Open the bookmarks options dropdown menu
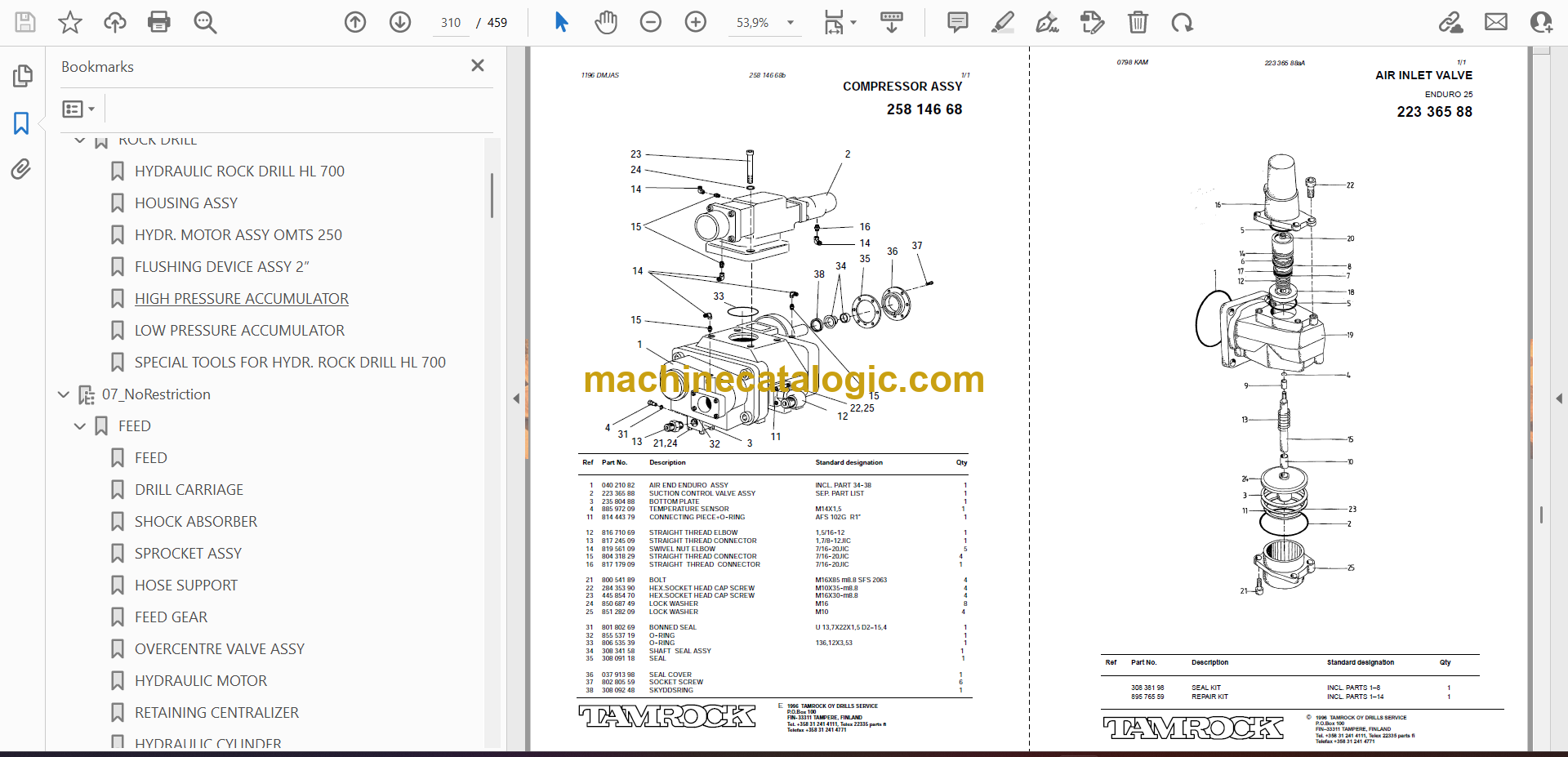Screen dimensions: 1568x757 [78, 109]
